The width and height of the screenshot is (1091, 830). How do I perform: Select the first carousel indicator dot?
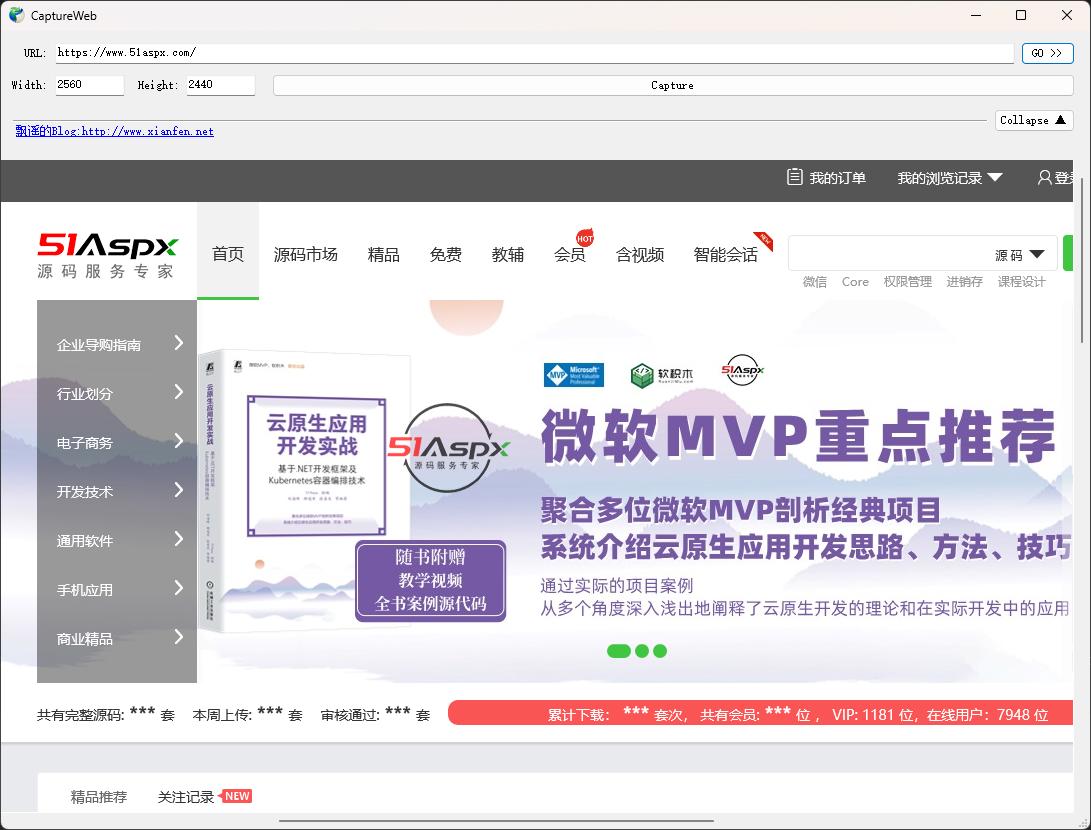click(619, 651)
